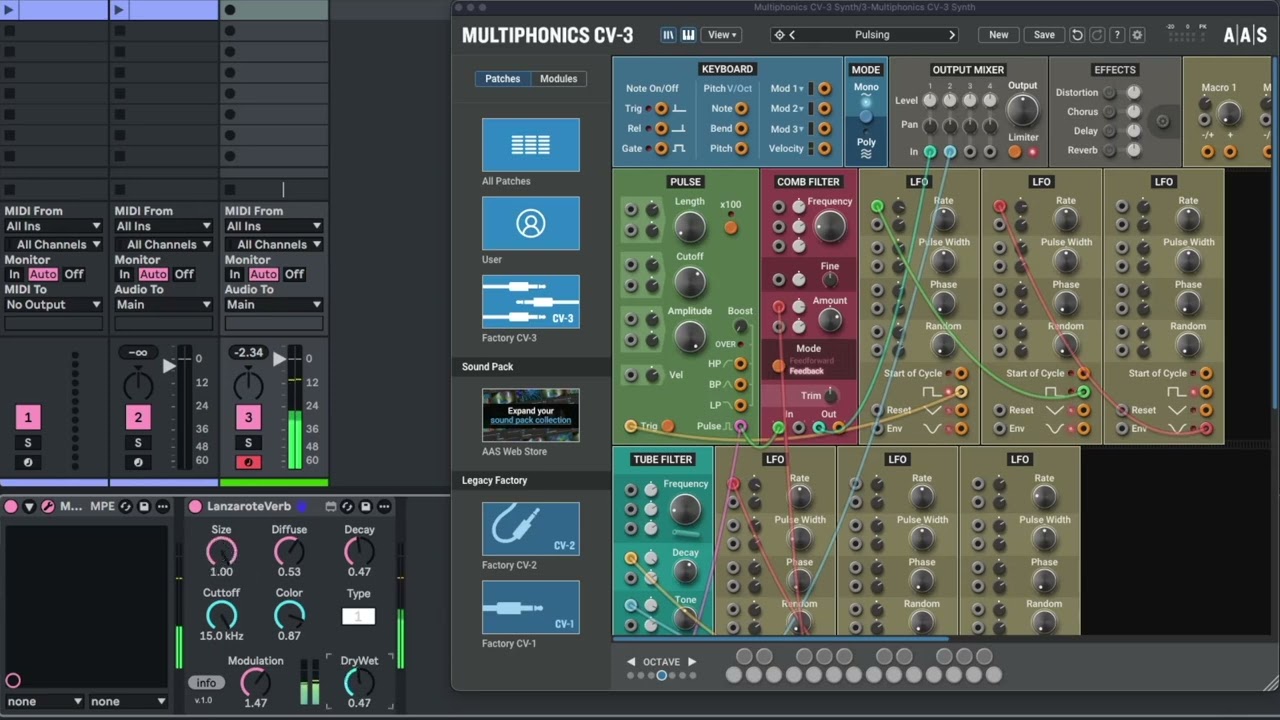Disarm recording on track 3

248,462
